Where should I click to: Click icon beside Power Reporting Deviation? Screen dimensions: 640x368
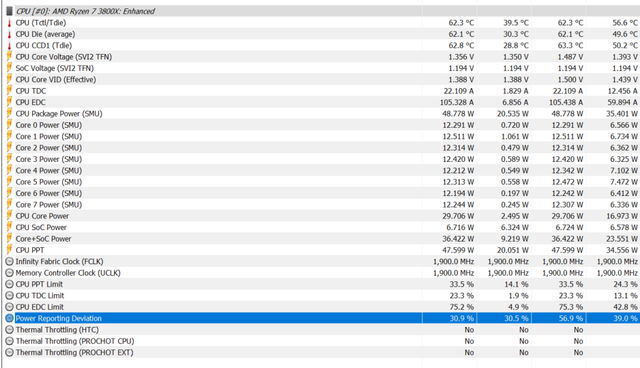pos(9,318)
